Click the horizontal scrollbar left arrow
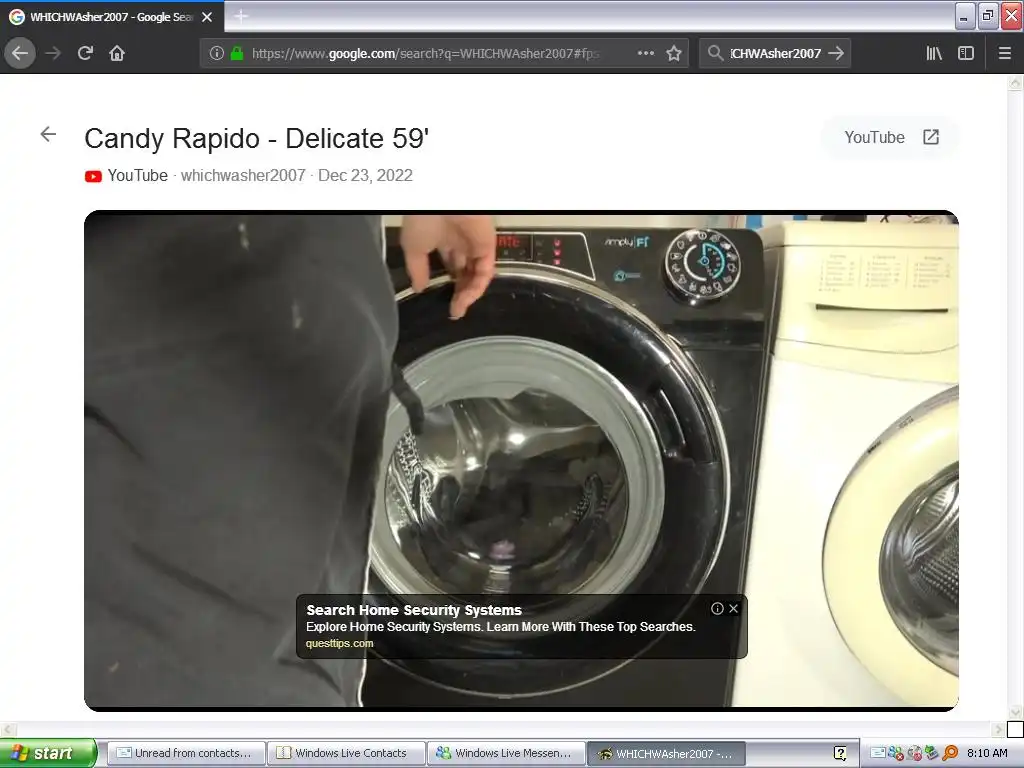 7,729
